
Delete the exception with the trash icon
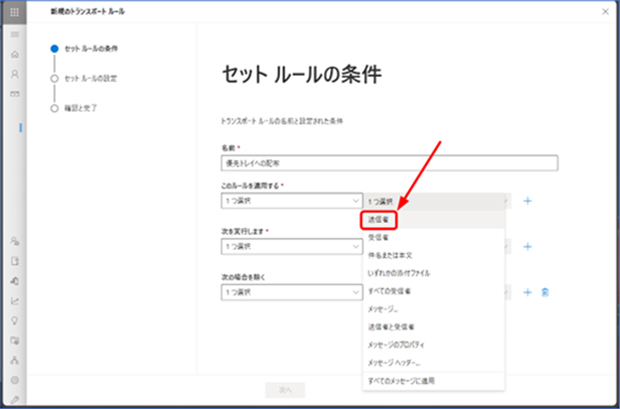click(545, 292)
